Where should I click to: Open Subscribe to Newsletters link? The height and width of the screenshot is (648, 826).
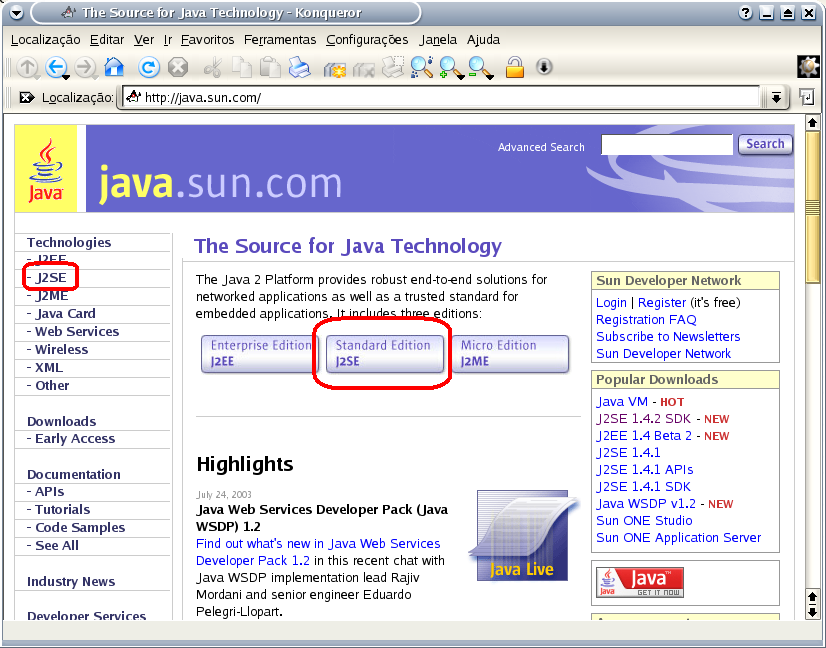coord(668,337)
